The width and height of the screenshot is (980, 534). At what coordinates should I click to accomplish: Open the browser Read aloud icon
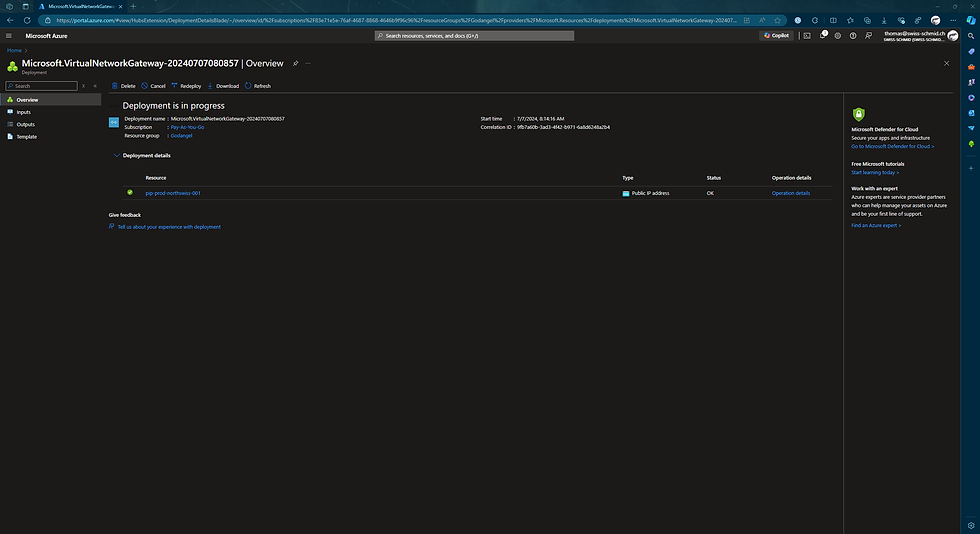762,20
